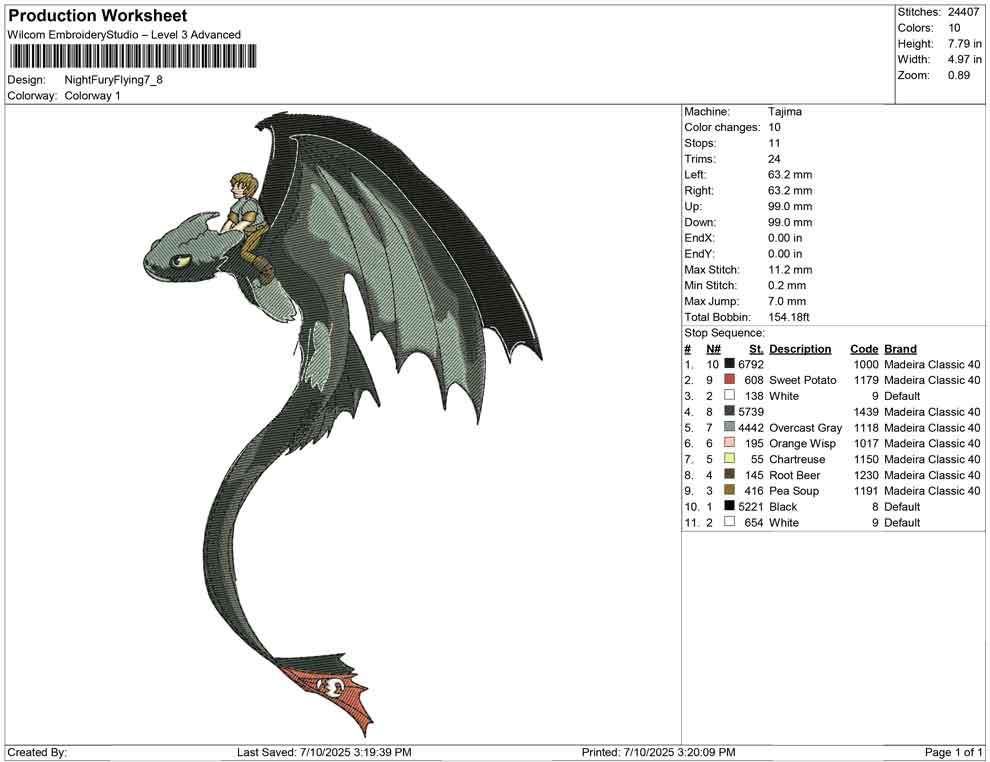Click the 'EndY:' label
This screenshot has height=762, width=990.
[x=699, y=254]
